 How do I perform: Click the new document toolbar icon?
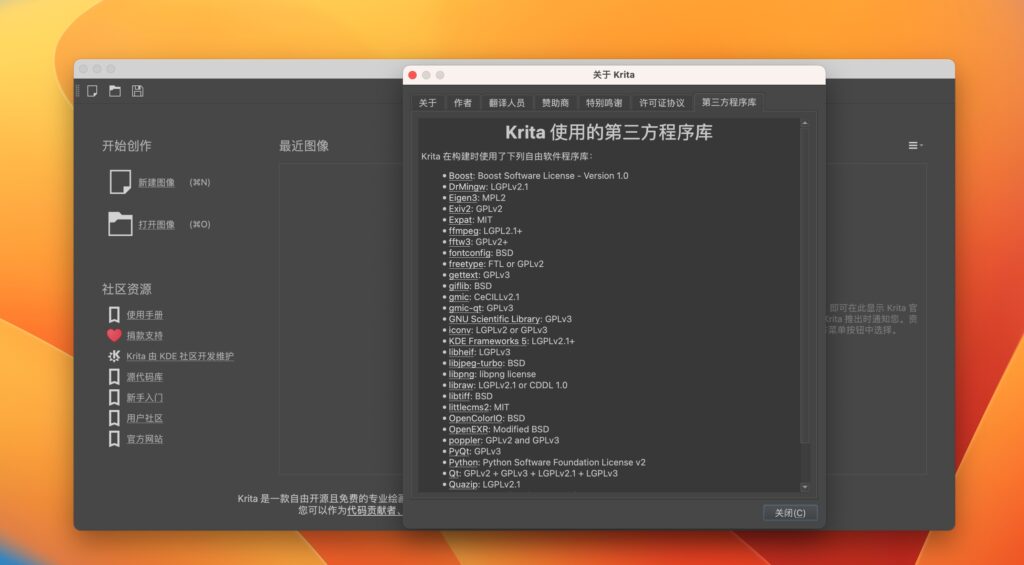point(93,91)
